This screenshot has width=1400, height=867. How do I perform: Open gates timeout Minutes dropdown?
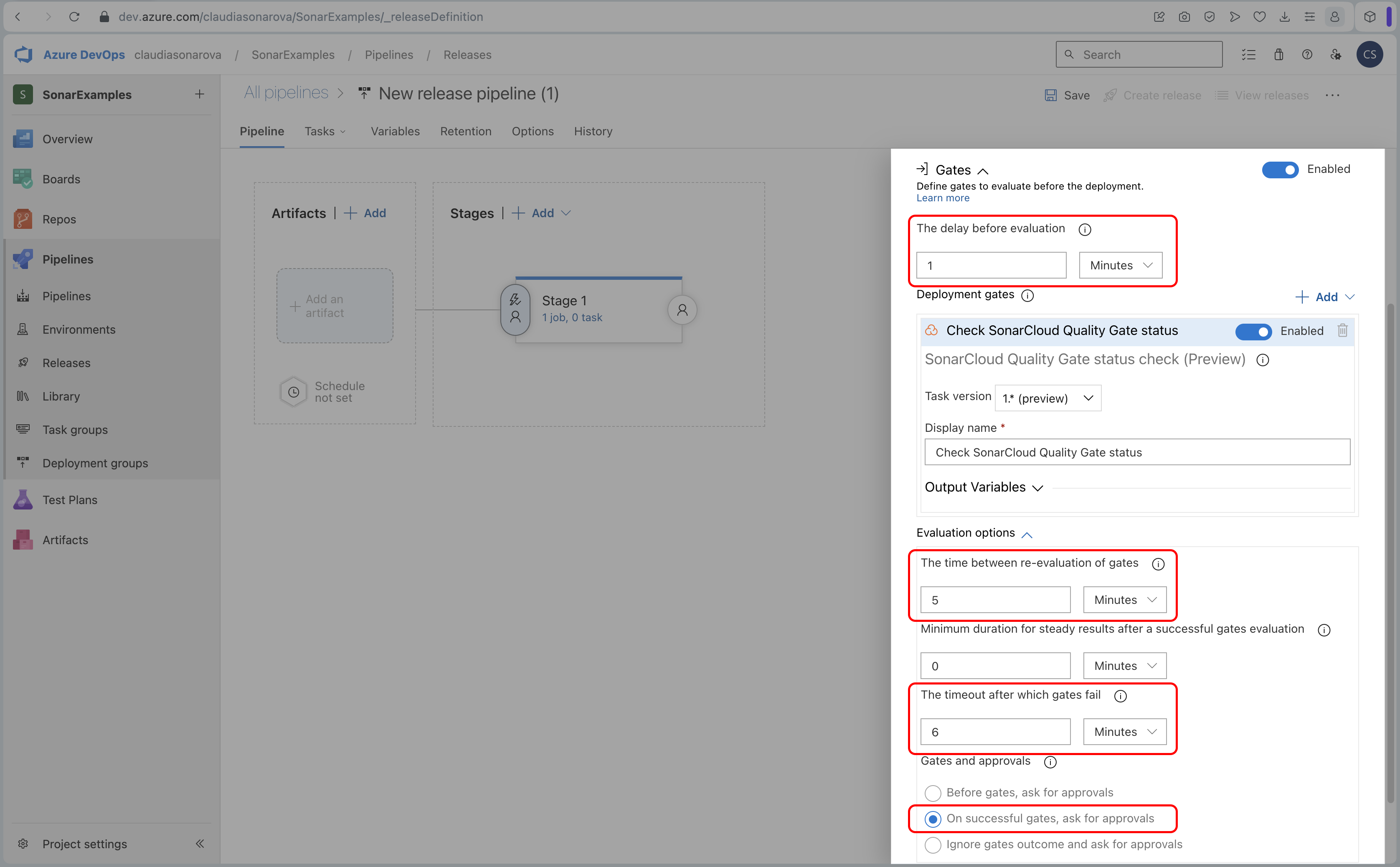(1125, 732)
